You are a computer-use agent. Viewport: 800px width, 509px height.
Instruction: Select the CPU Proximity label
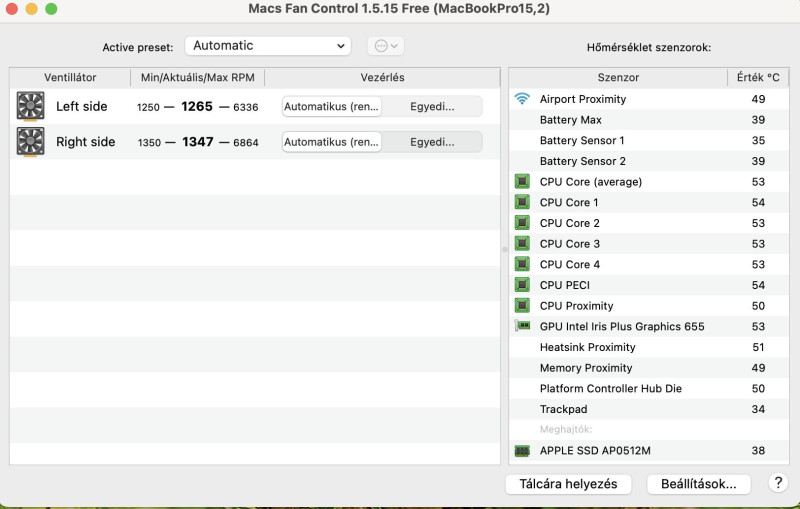pos(577,306)
